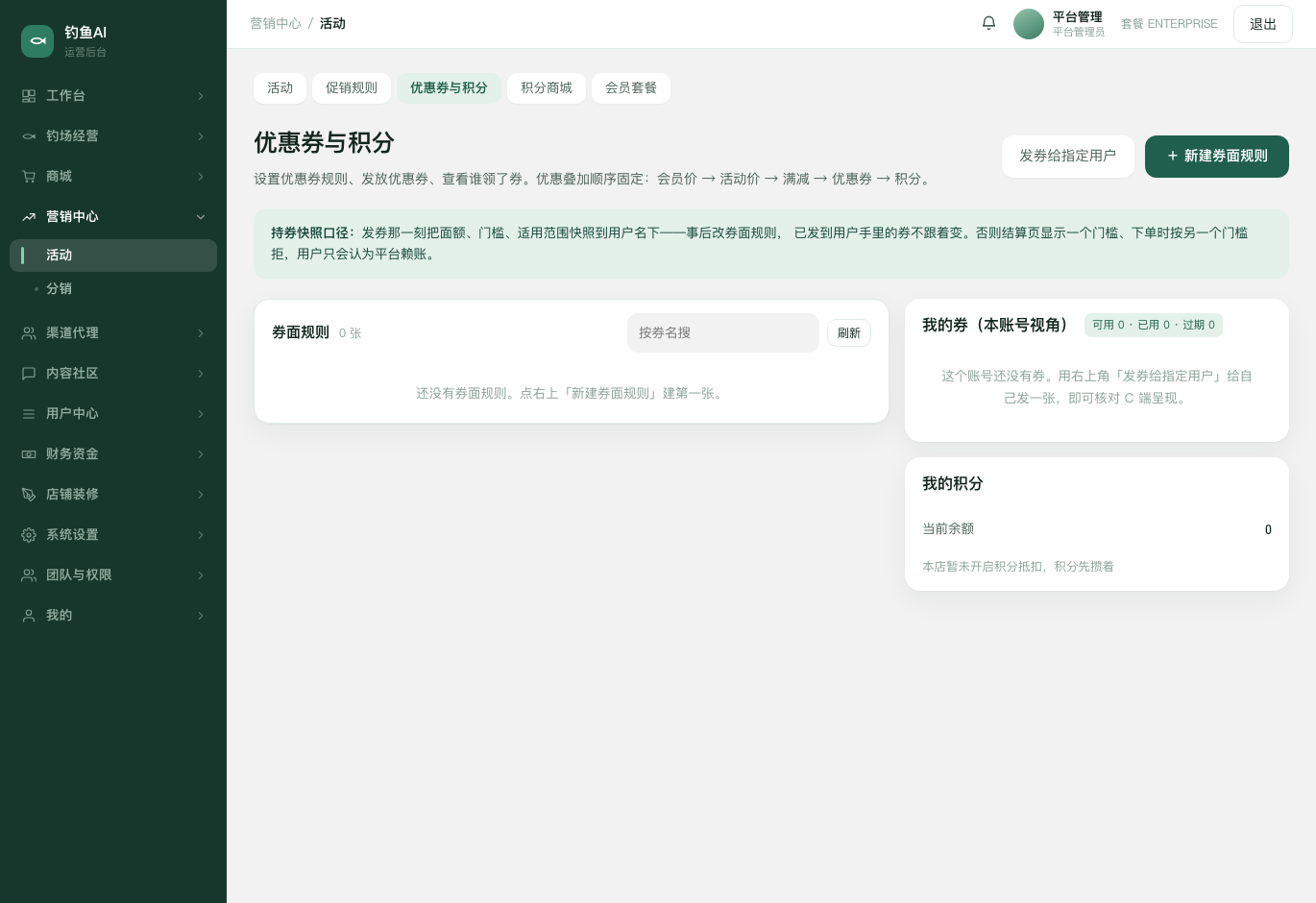Click the 工作台 sidebar icon

pos(29,96)
